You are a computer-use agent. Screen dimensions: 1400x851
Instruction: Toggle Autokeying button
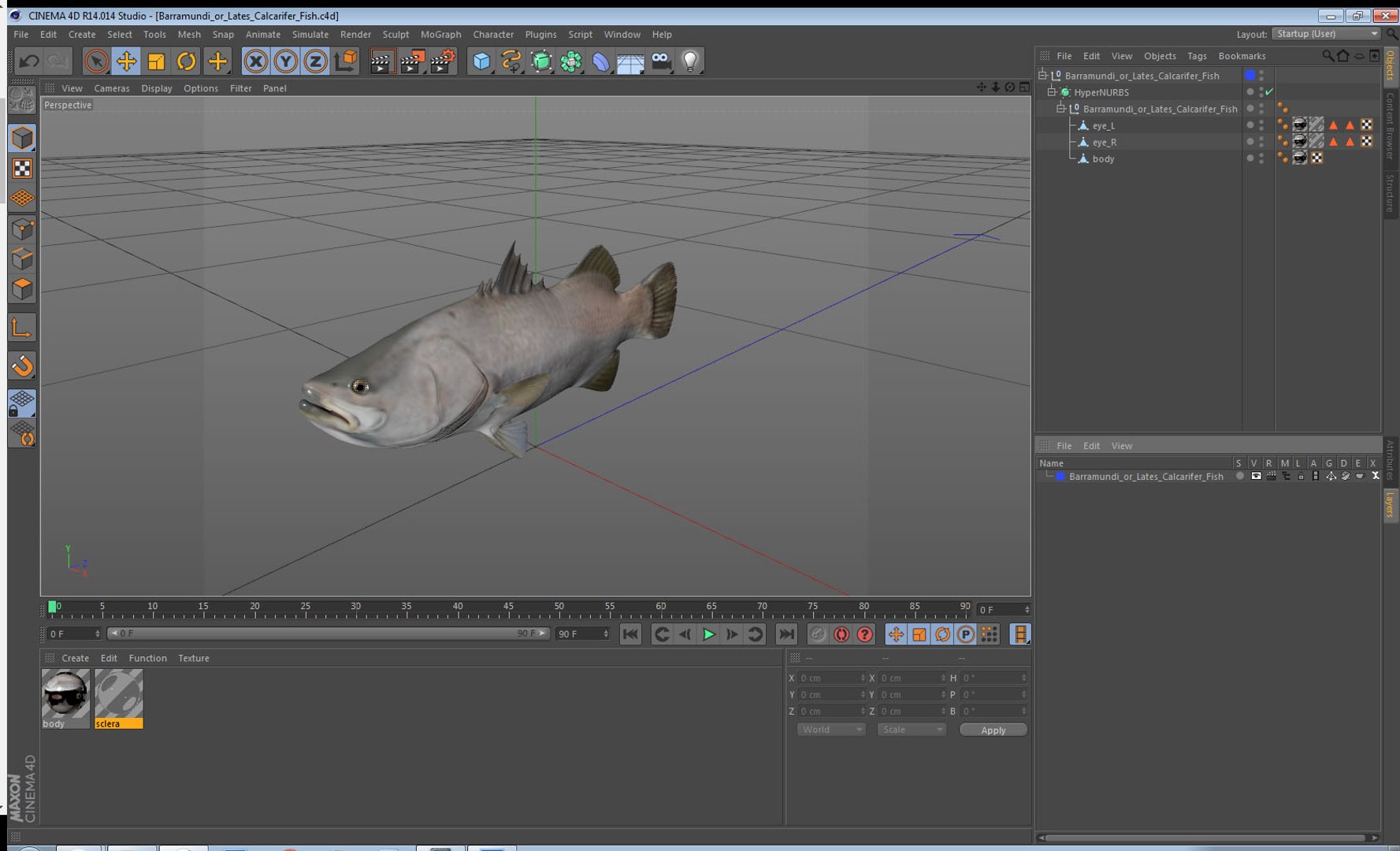(841, 634)
